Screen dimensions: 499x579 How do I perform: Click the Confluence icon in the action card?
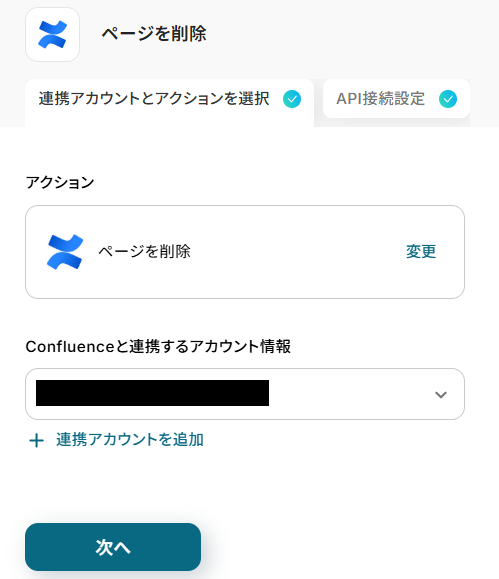tap(65, 252)
